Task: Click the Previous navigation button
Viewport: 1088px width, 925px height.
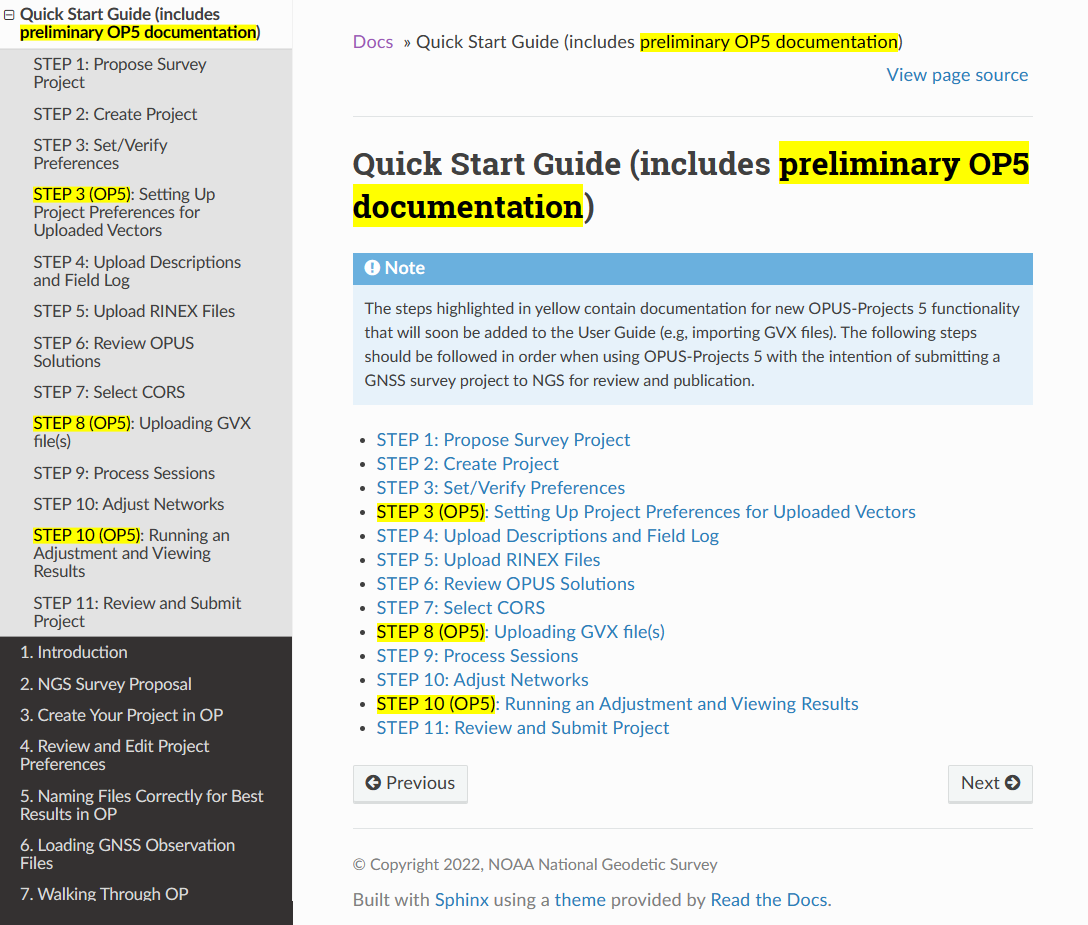Action: [410, 783]
